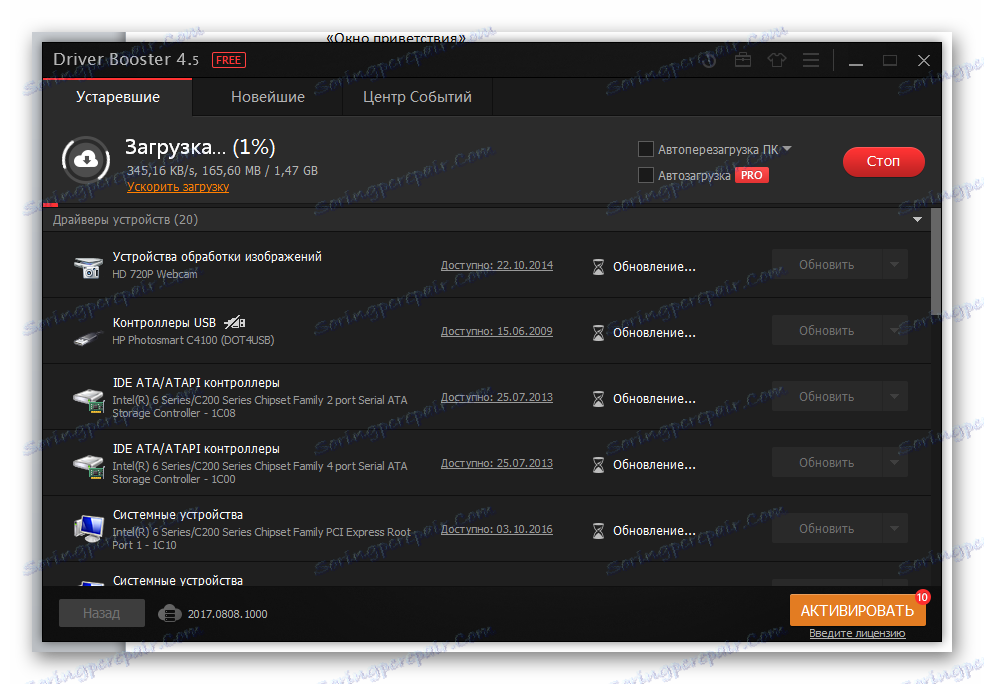The height and width of the screenshot is (684, 984).
Task: Stop the download with Стоп button
Action: pyautogui.click(x=884, y=161)
